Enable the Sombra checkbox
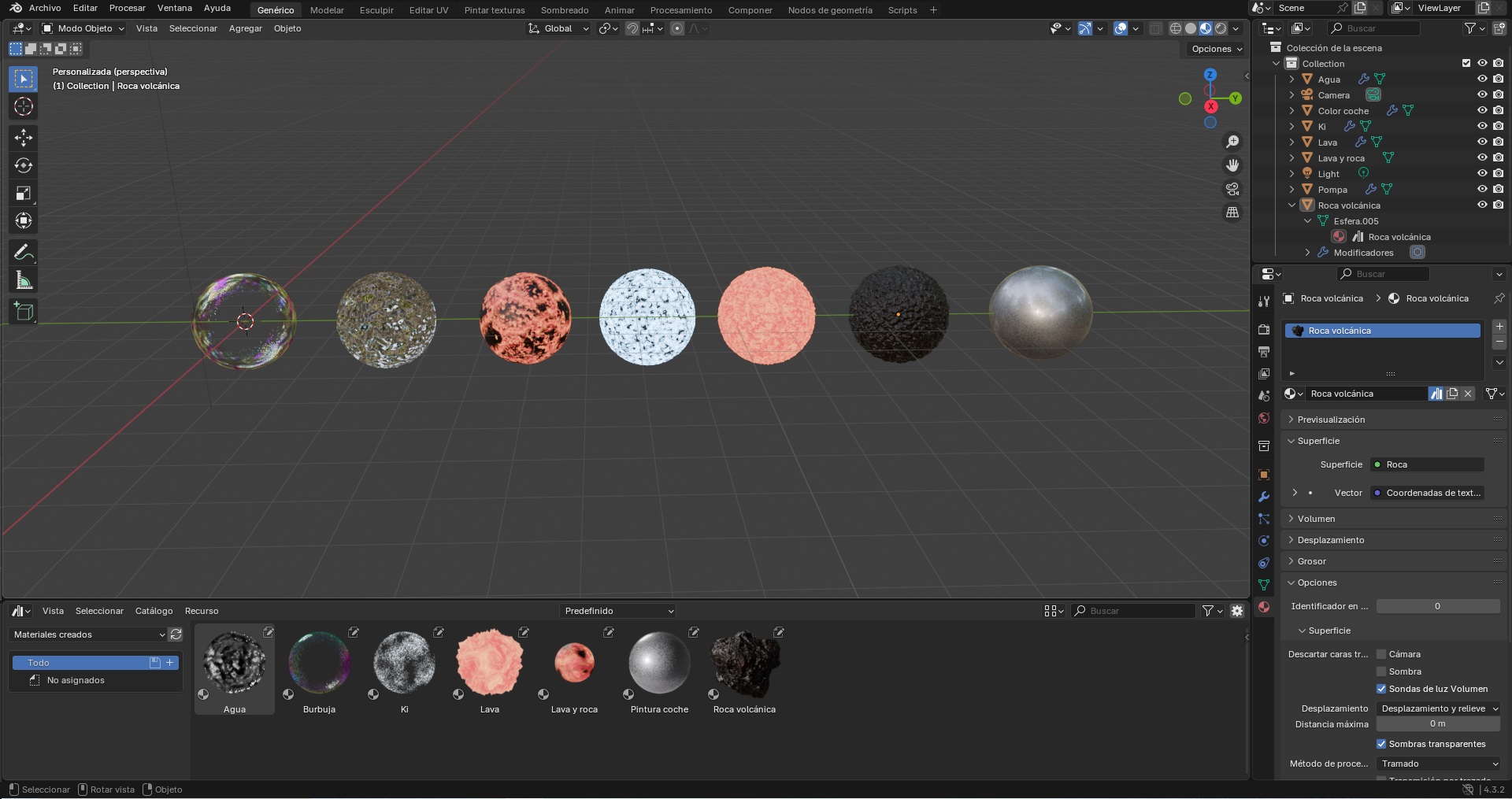Screen dimensions: 1512x799 point(1381,671)
